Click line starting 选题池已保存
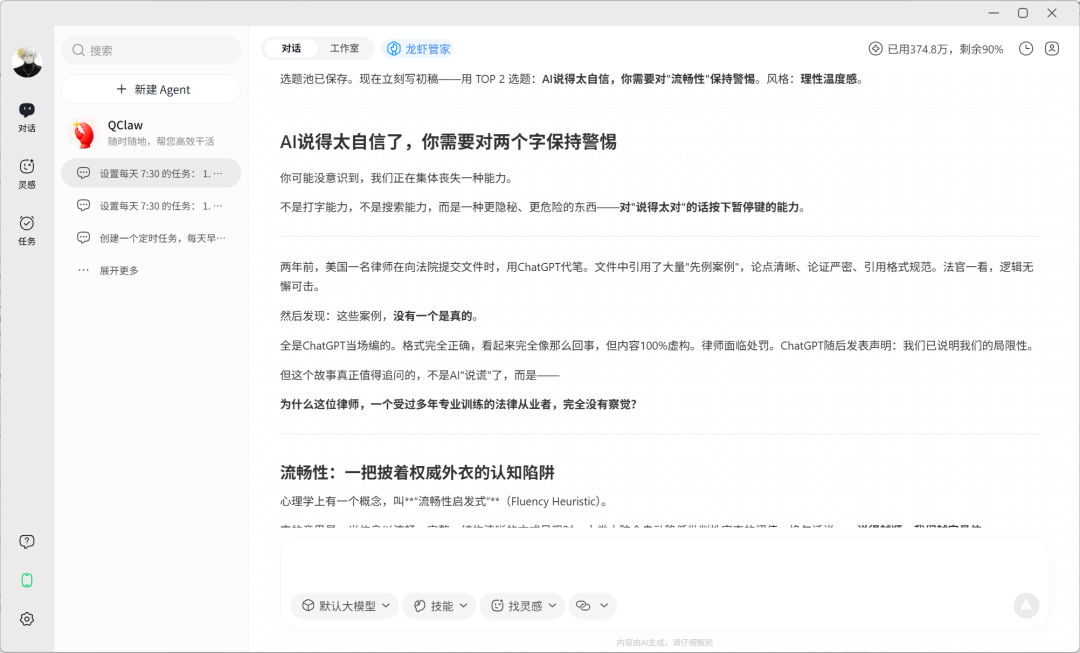The image size is (1080, 653). click(x=572, y=79)
